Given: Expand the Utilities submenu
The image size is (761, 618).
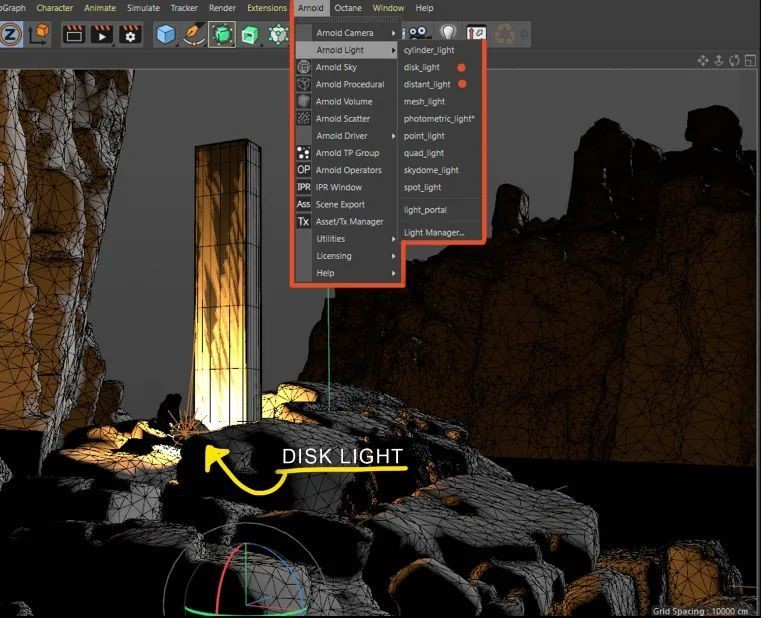Looking at the screenshot, I should pos(347,238).
